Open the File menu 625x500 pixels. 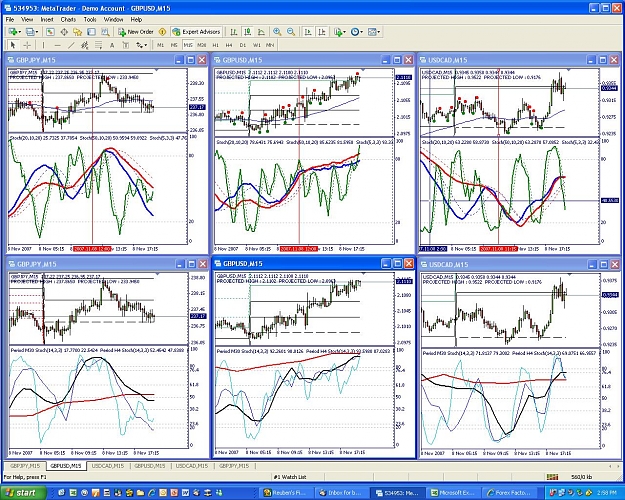pos(10,19)
